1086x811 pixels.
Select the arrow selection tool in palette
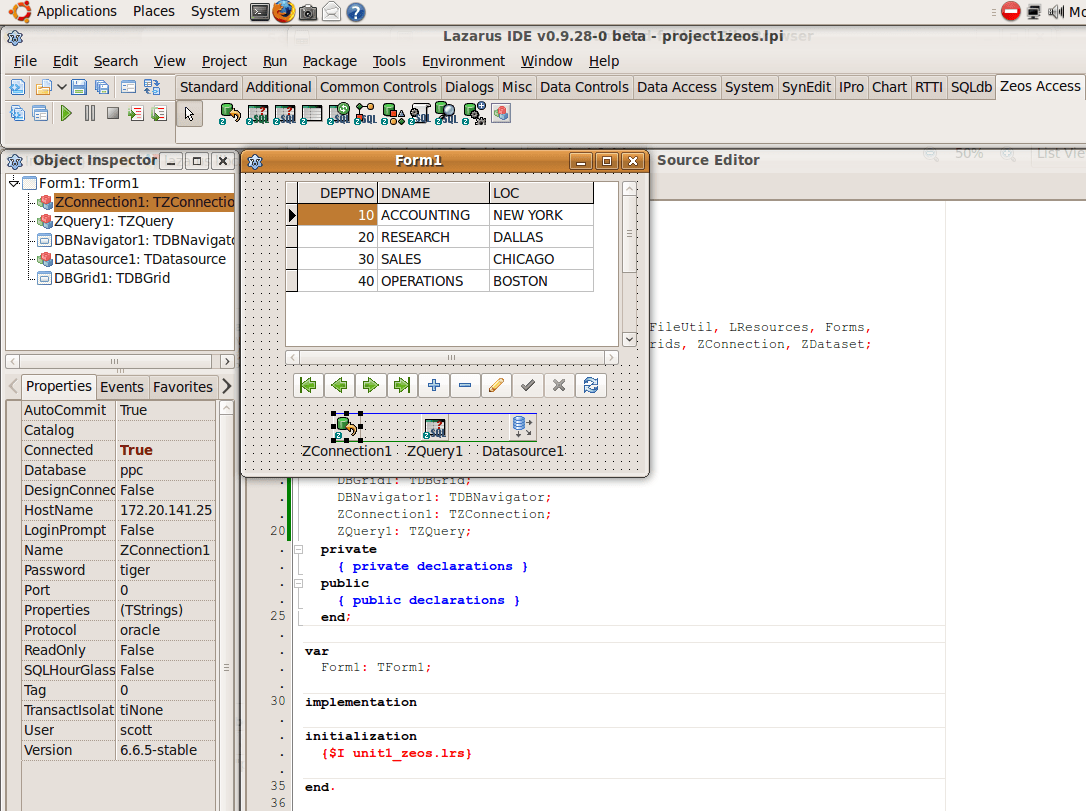click(x=189, y=114)
